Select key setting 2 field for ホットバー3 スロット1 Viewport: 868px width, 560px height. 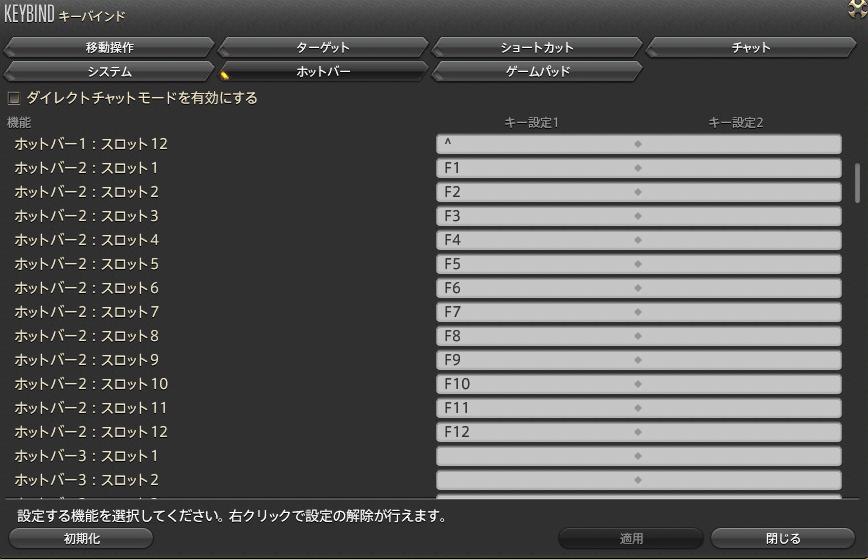740,456
